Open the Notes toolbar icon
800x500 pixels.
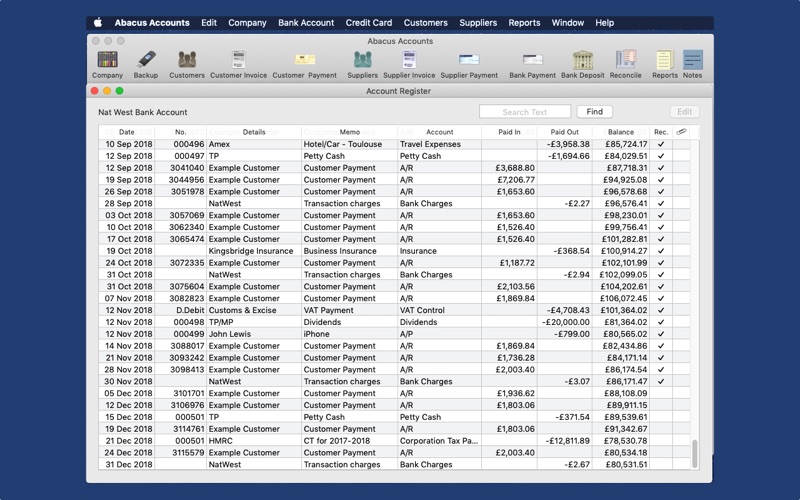point(692,60)
